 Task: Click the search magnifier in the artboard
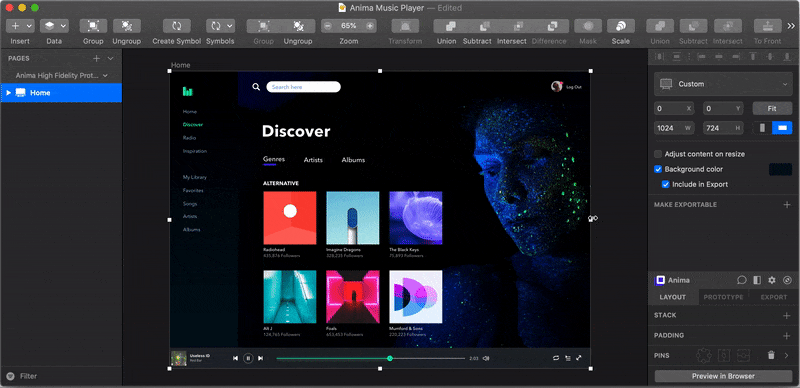pyautogui.click(x=256, y=87)
